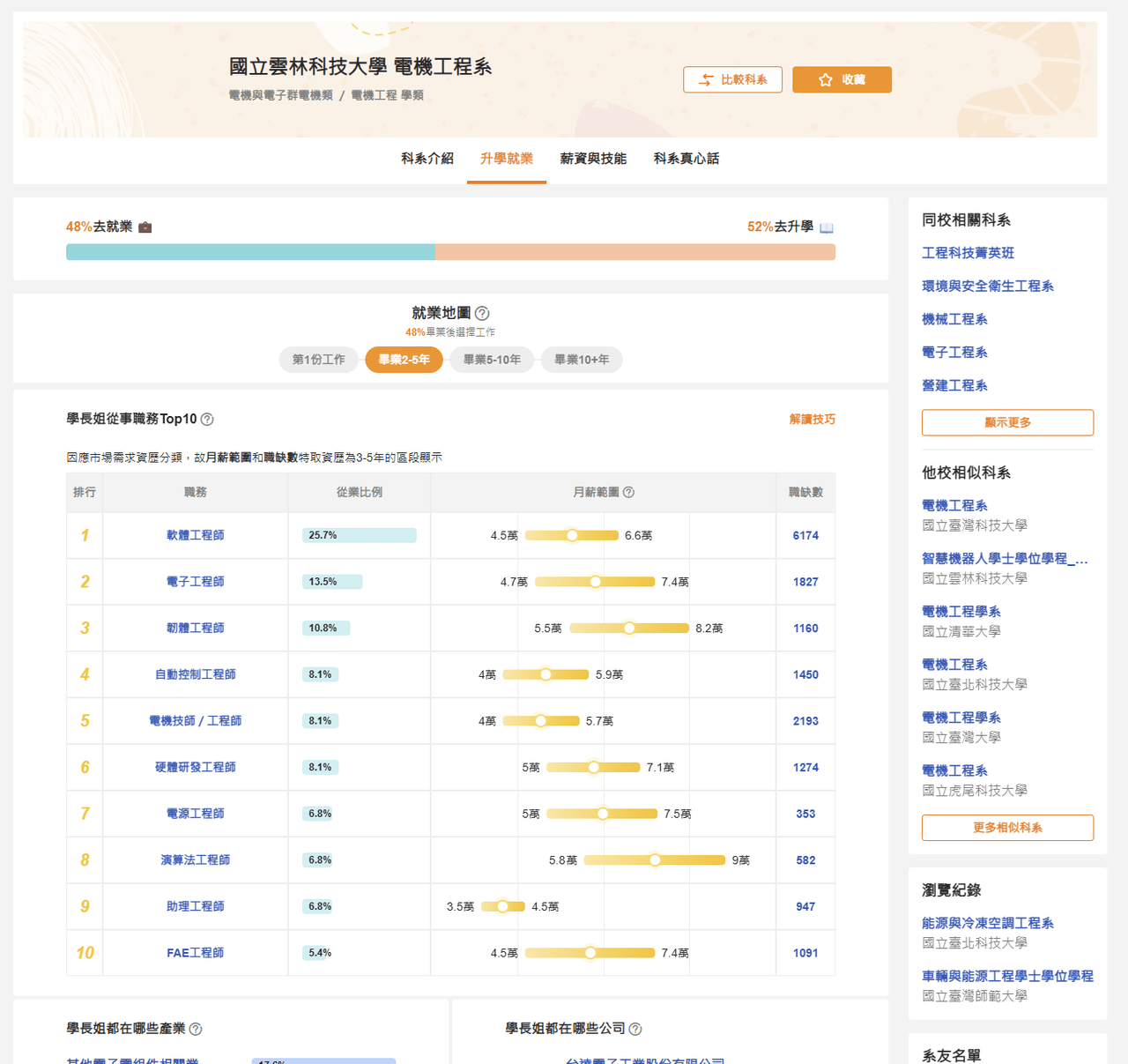The width and height of the screenshot is (1128, 1064).
Task: Click the job openings count 6174
Action: coord(805,536)
